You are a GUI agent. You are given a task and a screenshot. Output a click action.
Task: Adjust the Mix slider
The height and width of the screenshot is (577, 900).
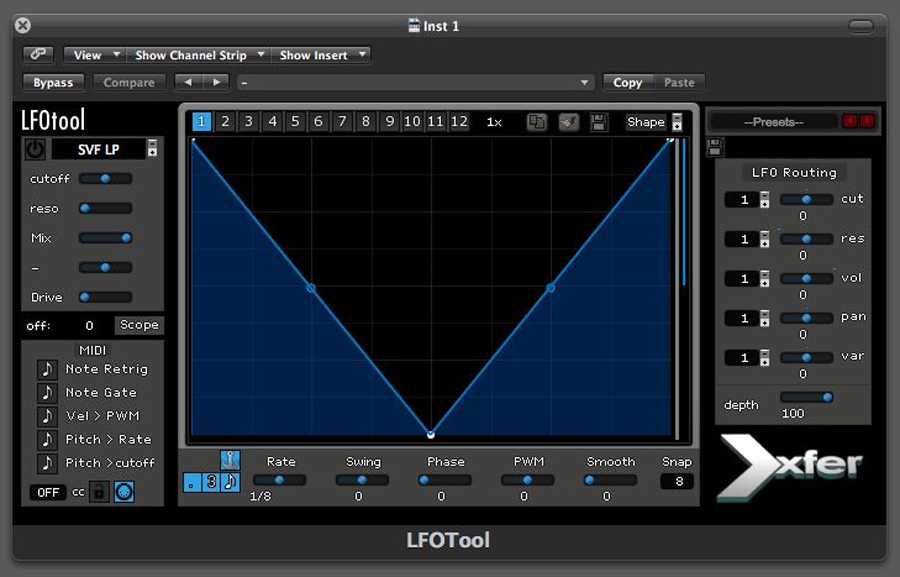pyautogui.click(x=106, y=238)
